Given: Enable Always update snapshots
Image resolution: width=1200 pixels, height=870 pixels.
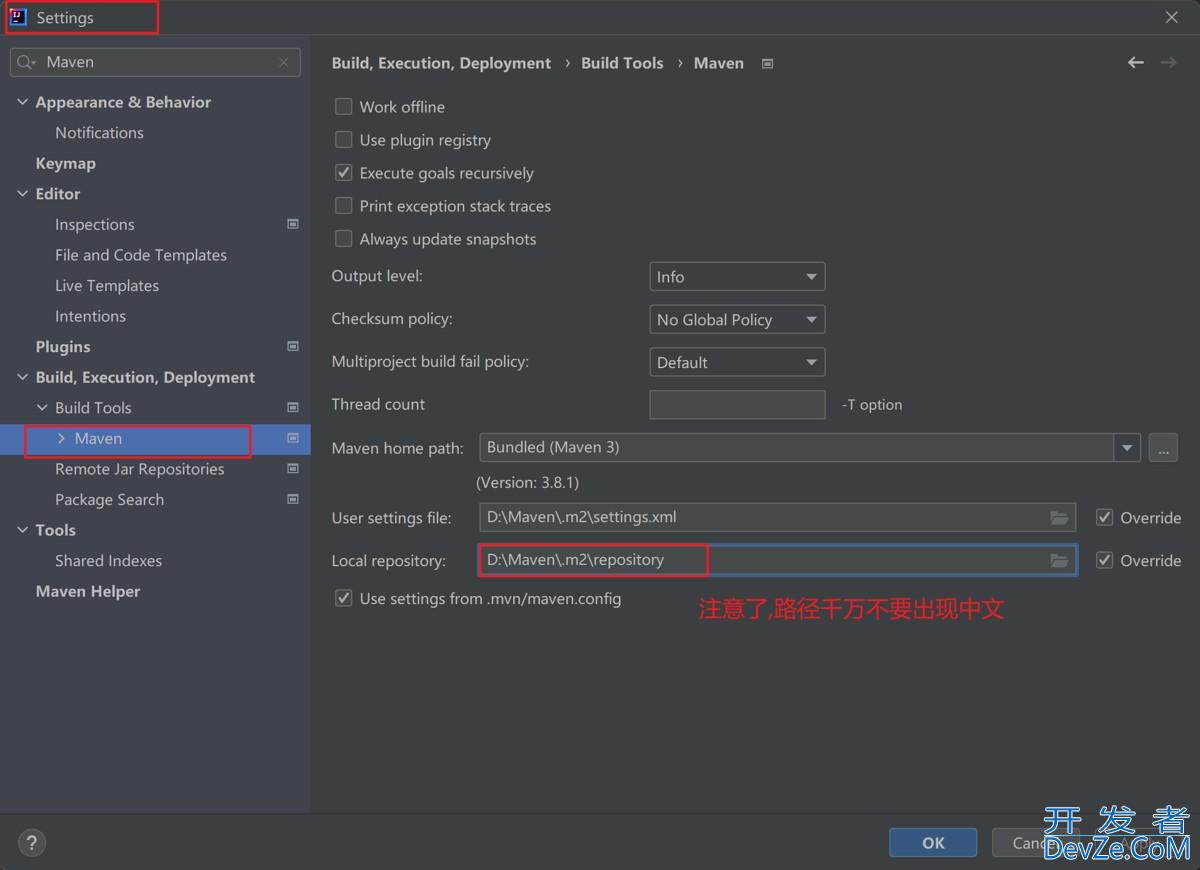Looking at the screenshot, I should coord(343,239).
